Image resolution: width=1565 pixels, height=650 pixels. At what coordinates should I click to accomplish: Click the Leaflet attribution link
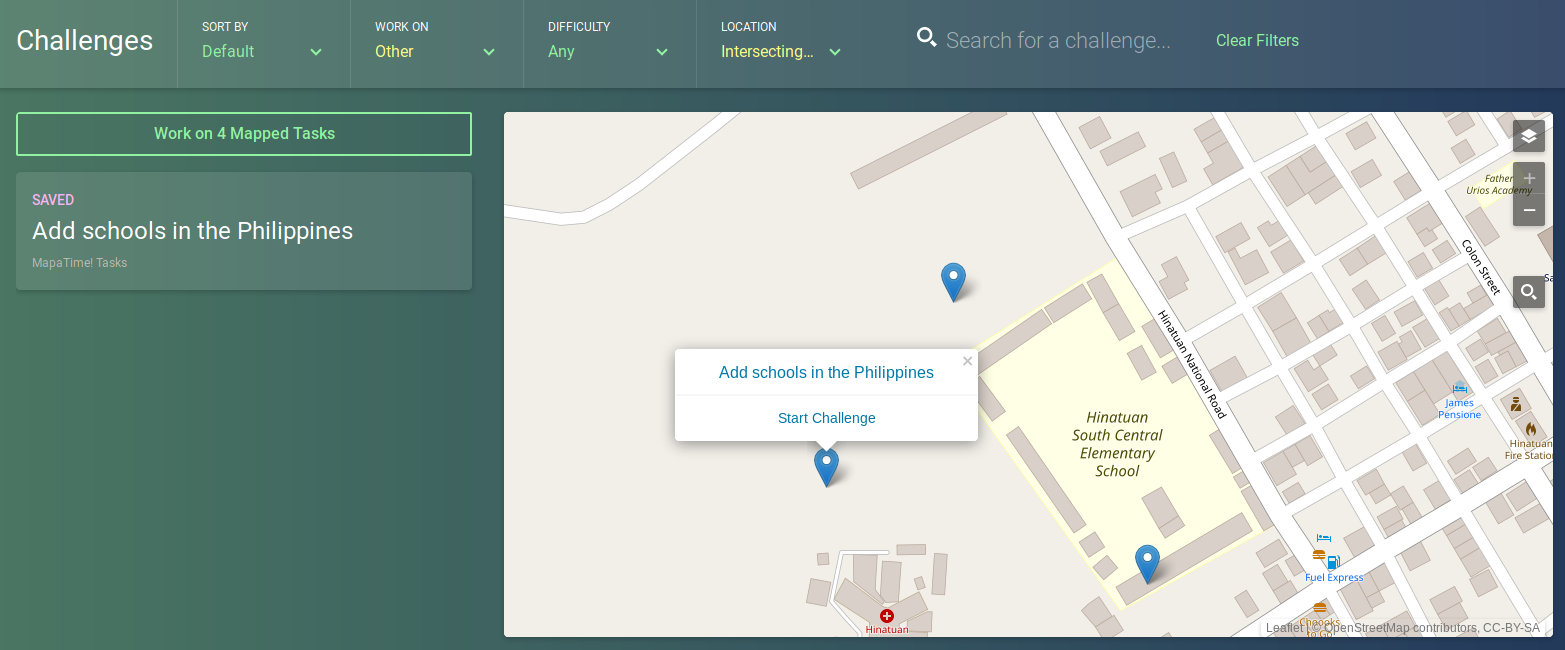coord(1285,628)
